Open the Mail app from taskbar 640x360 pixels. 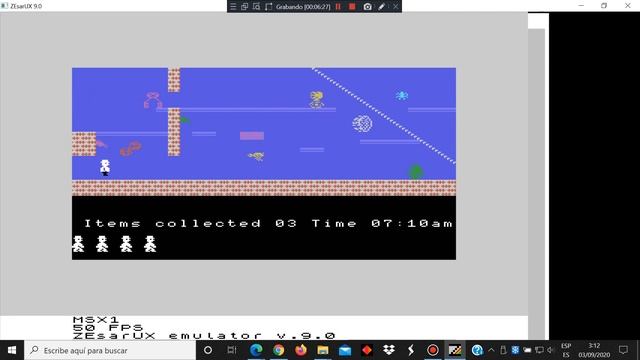[x=345, y=350]
